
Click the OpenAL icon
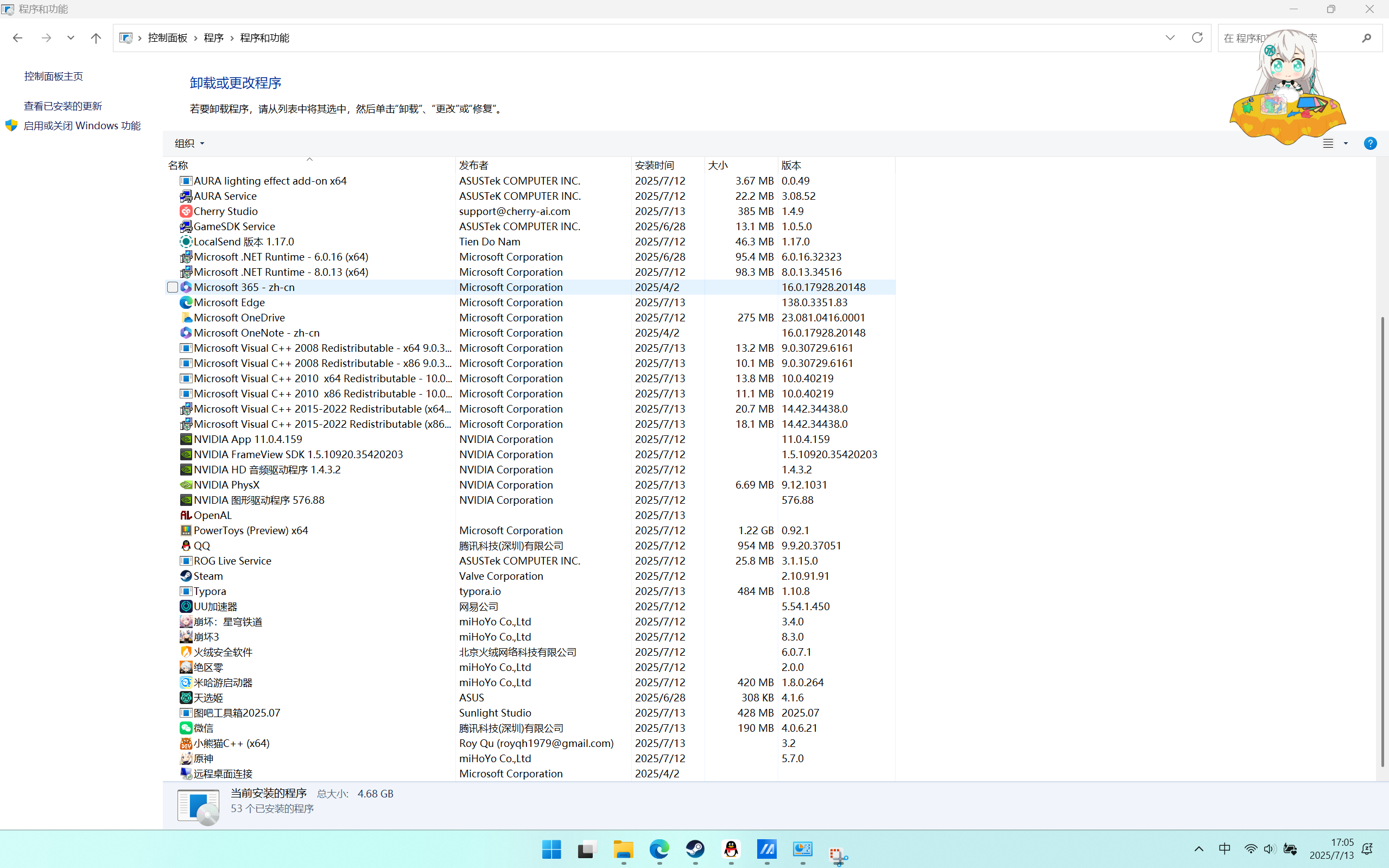pos(186,516)
